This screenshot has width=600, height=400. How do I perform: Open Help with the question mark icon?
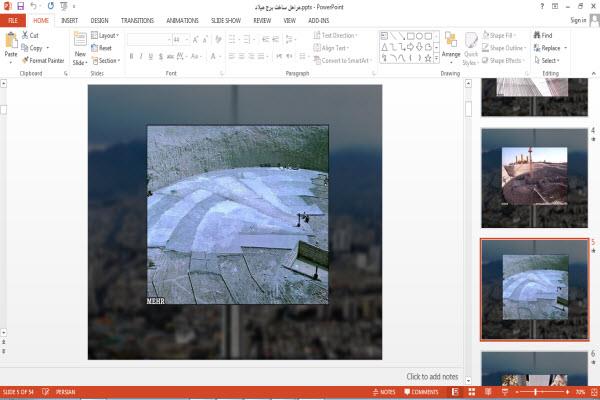coord(542,7)
